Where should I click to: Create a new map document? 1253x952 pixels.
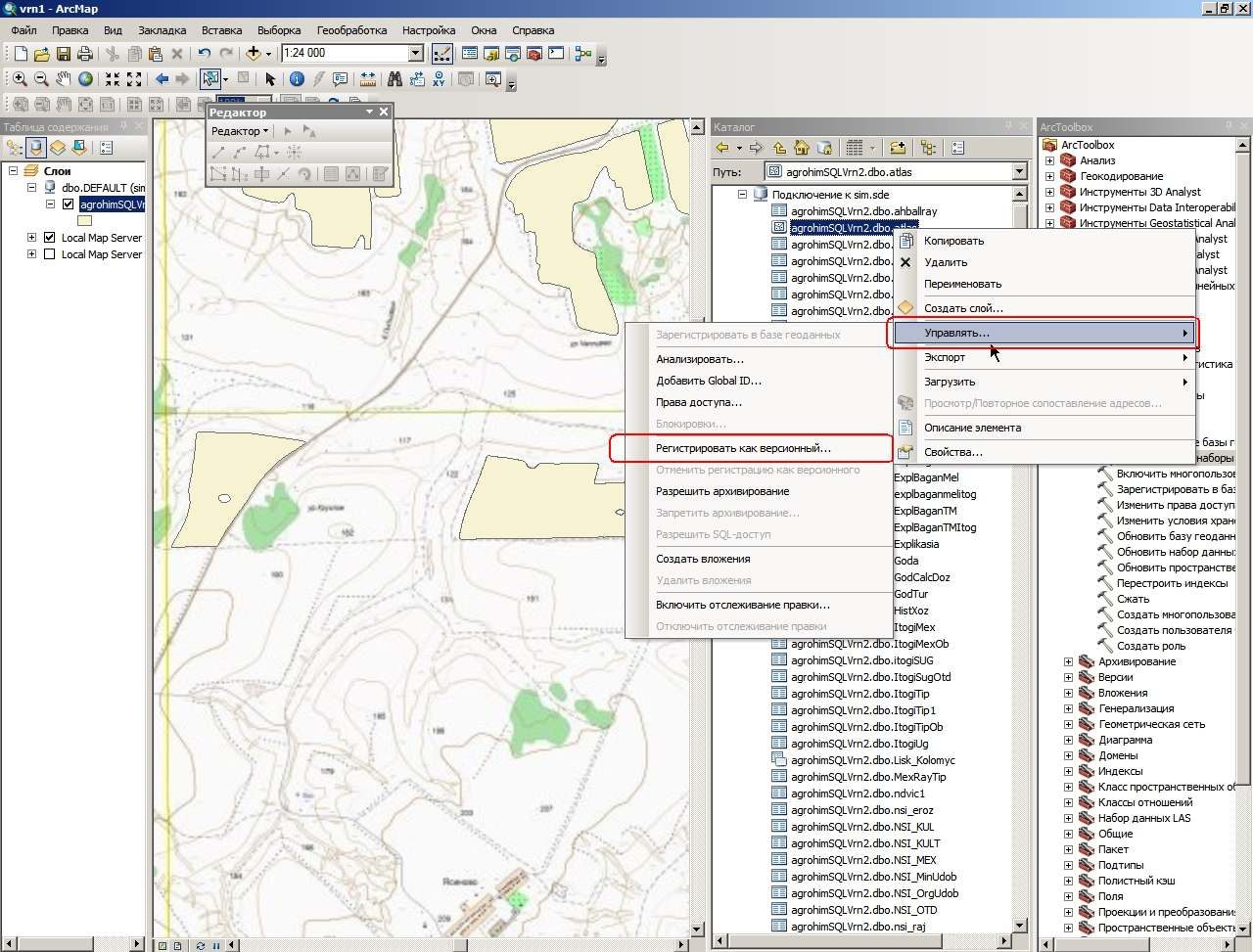(x=20, y=54)
